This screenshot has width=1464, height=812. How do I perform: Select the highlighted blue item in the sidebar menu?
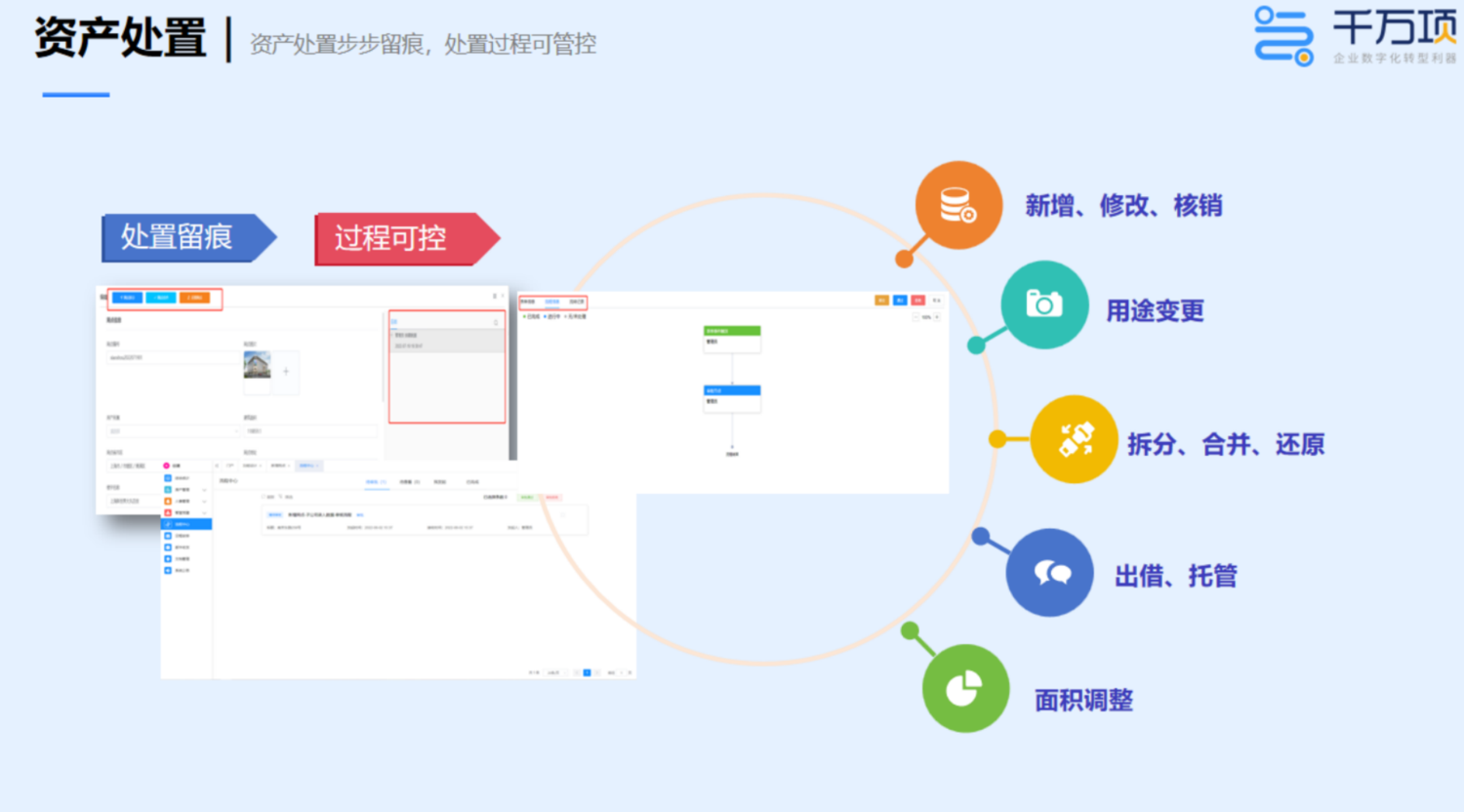(185, 524)
